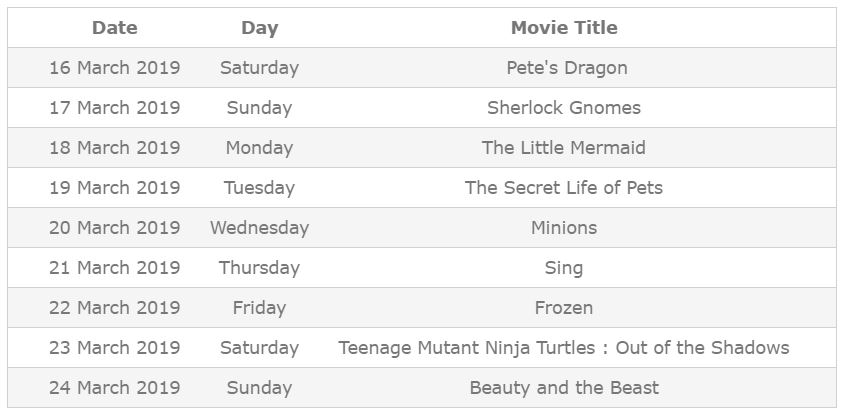The height and width of the screenshot is (420, 844).
Task: Click the Date column header
Action: [x=115, y=27]
